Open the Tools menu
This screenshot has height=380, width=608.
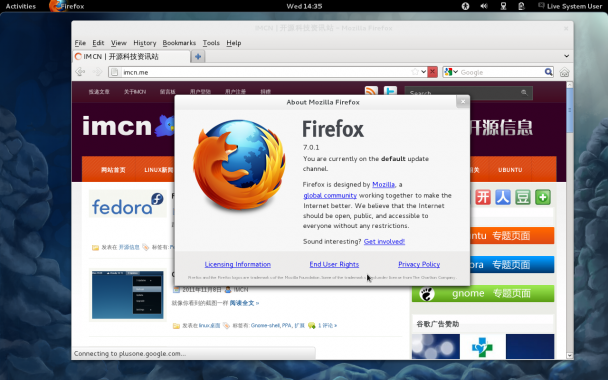tap(211, 43)
